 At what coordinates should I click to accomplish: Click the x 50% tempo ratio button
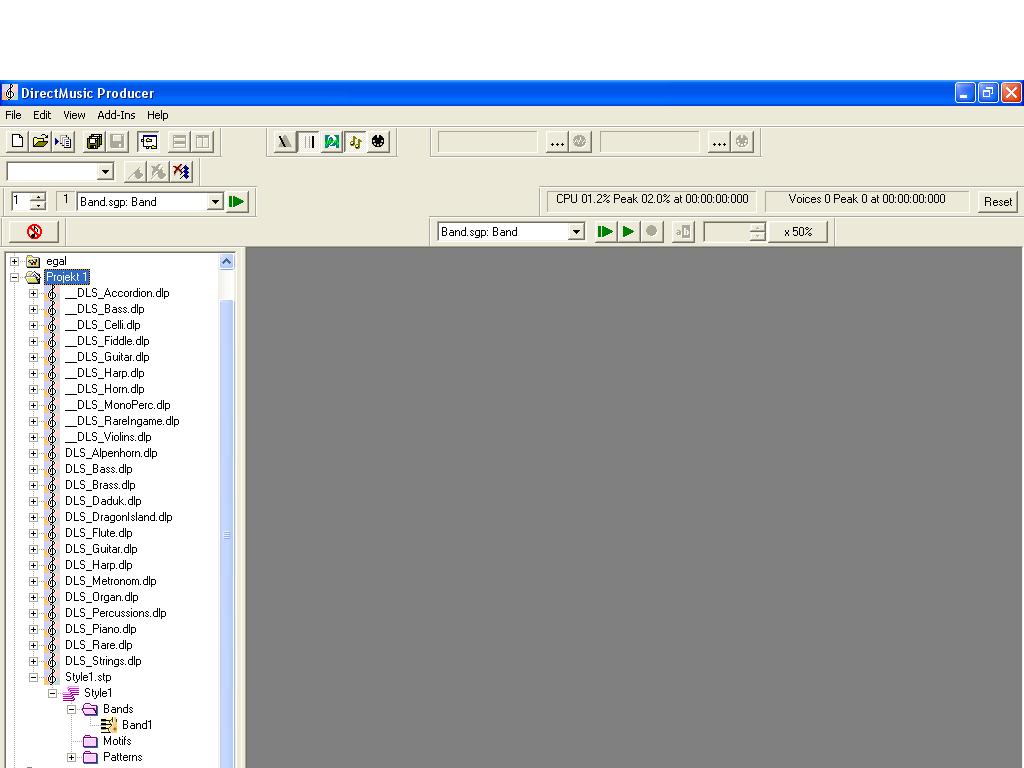tap(797, 232)
